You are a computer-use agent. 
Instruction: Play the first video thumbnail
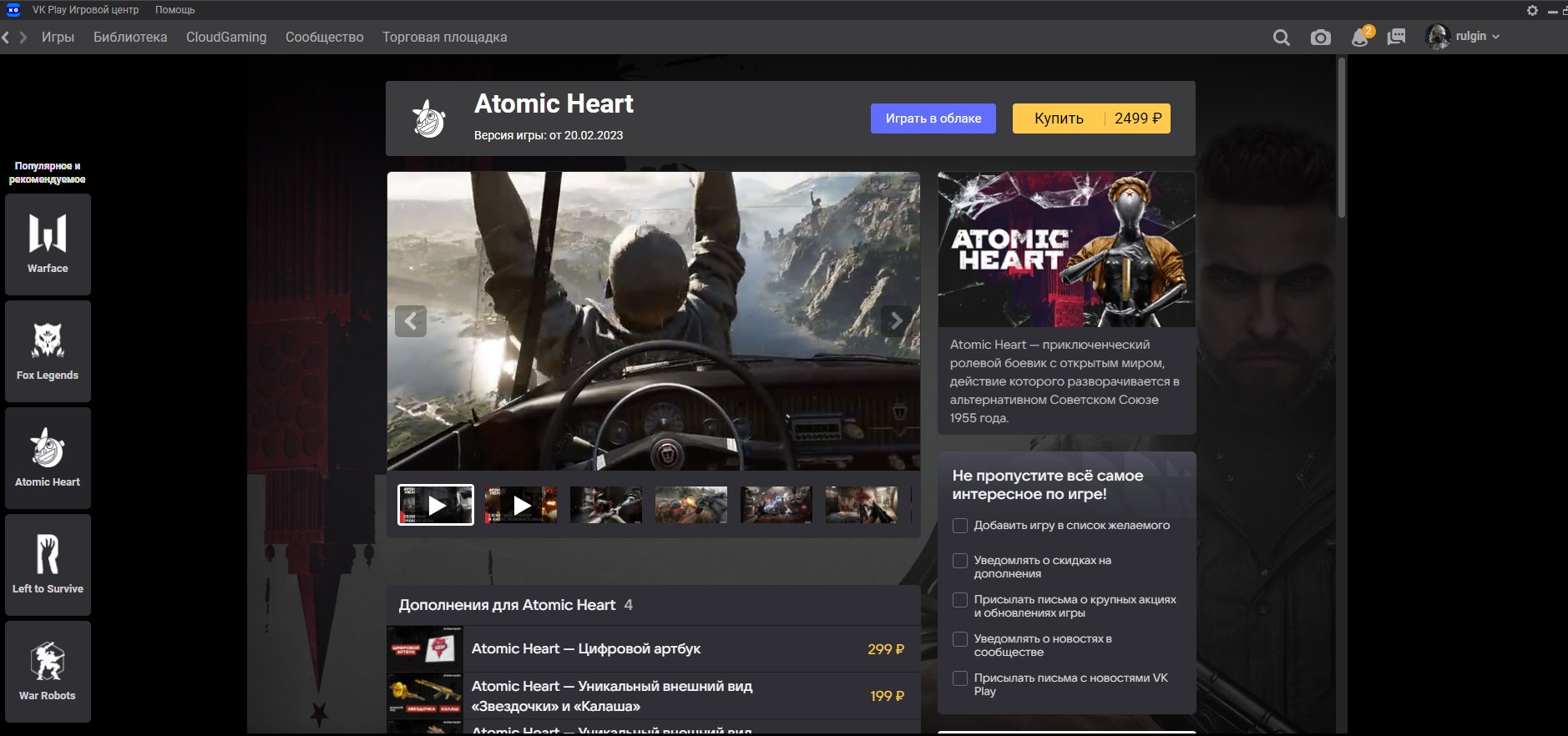pos(436,505)
